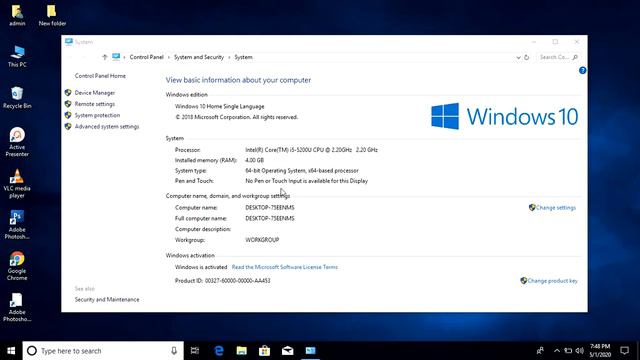Expand address bar history dropdown
Viewport: 640px width, 360px height.
(518, 57)
